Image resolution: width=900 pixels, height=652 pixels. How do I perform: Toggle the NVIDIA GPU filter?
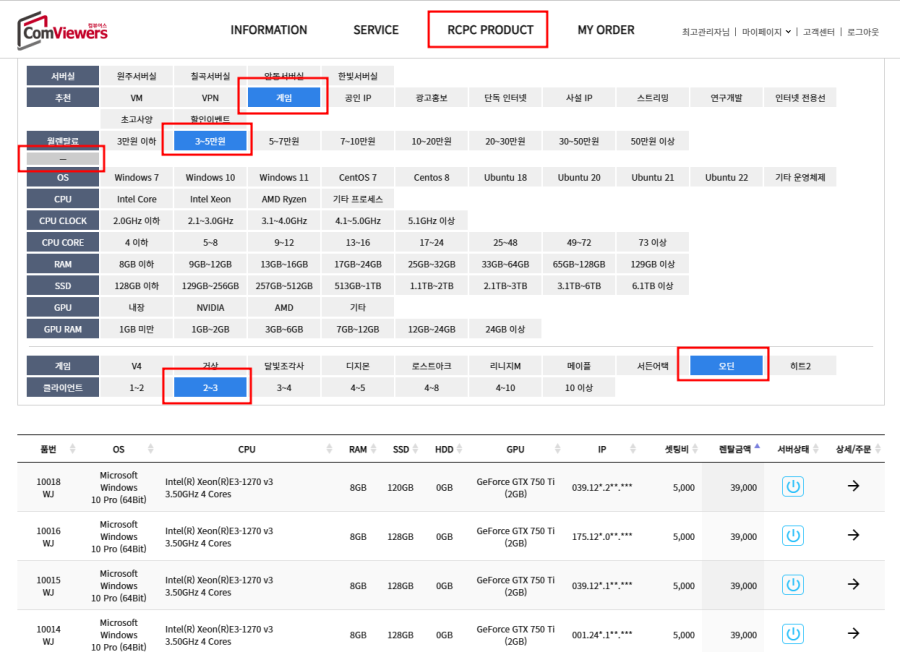210,308
